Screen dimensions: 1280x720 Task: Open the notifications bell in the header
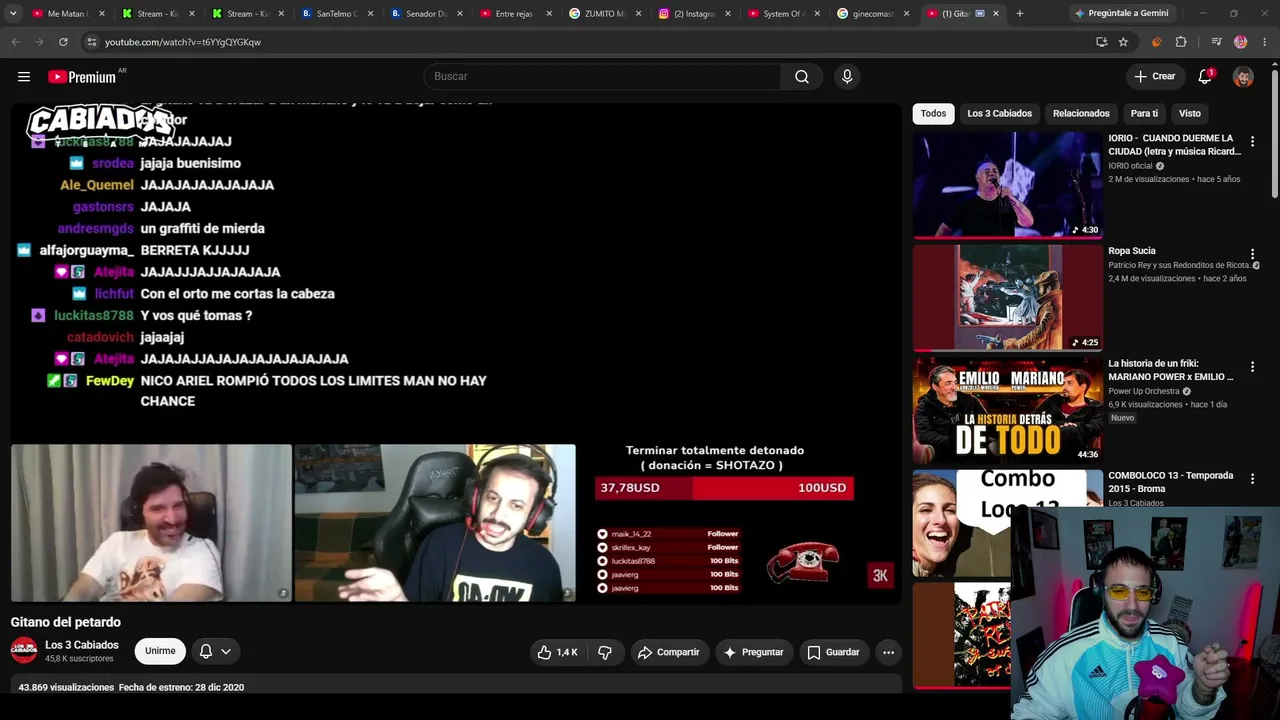(x=1205, y=77)
